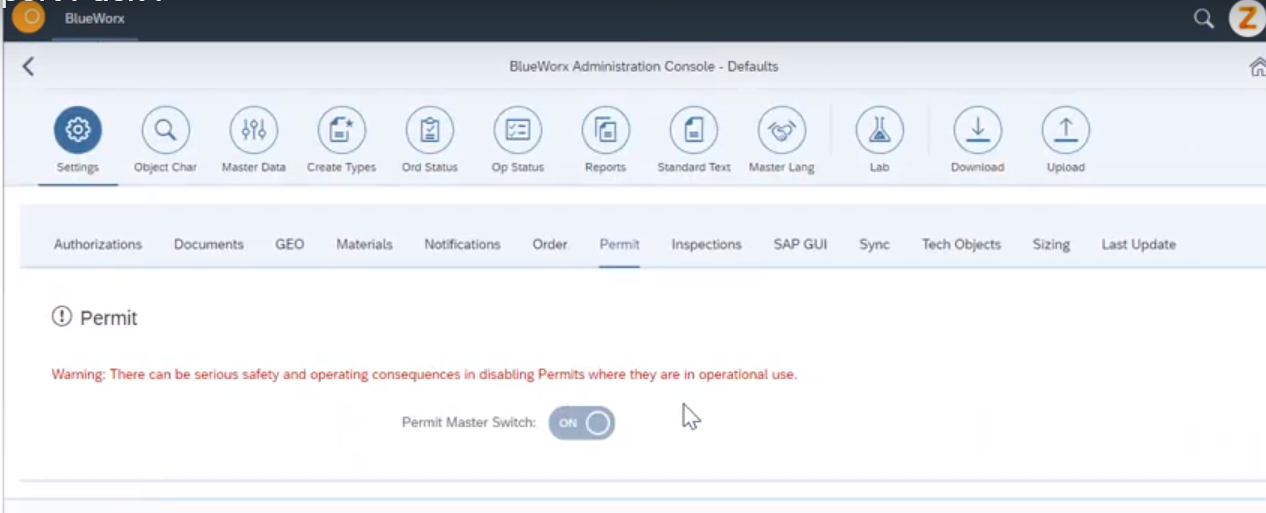
Task: Open the user avatar Z
Action: [x=1248, y=18]
